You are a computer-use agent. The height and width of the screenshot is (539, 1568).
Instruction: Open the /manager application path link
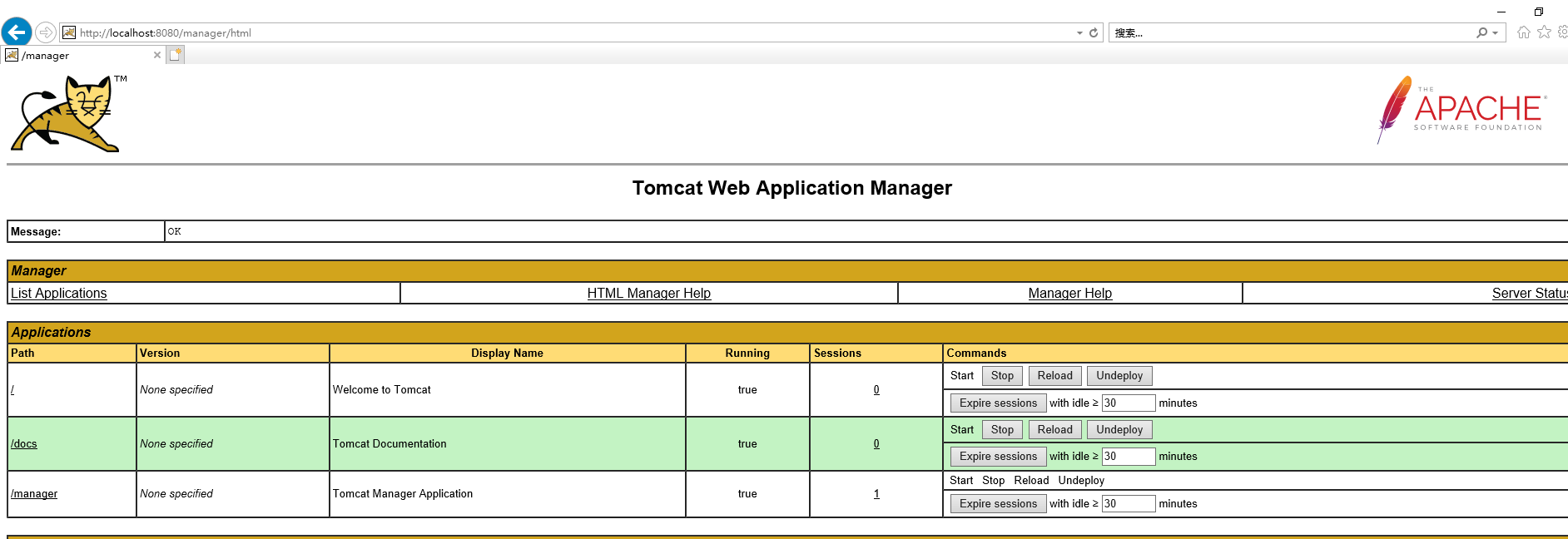coord(34,493)
